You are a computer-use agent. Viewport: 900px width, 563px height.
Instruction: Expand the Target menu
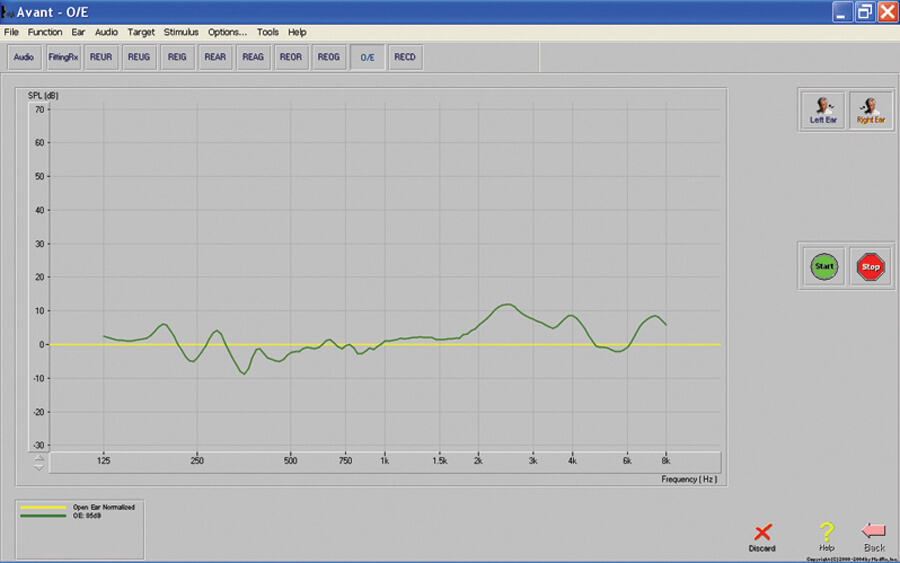pos(141,32)
